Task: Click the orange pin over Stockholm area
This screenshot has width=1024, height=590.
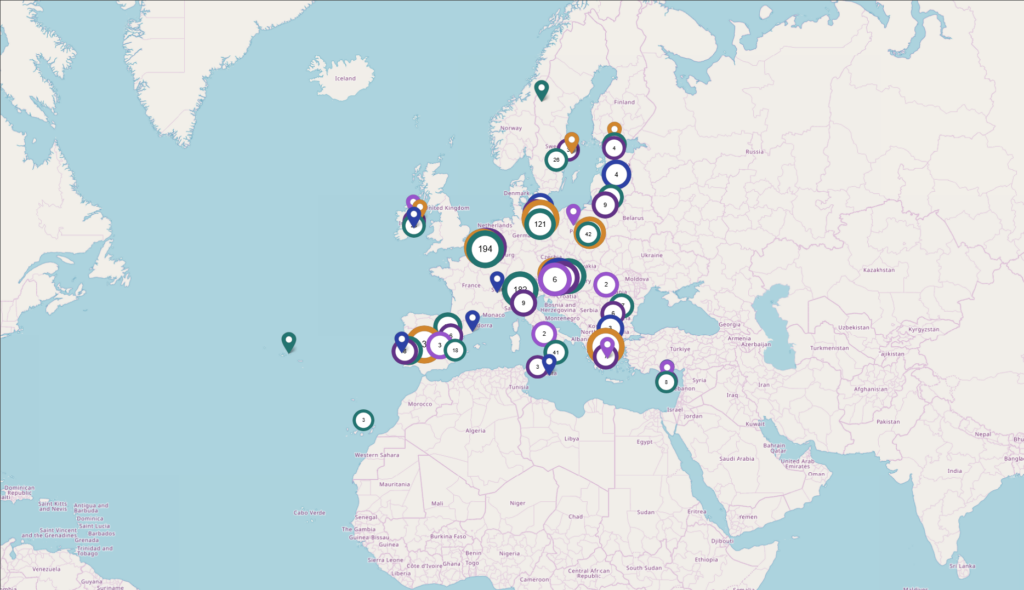Action: coord(571,141)
